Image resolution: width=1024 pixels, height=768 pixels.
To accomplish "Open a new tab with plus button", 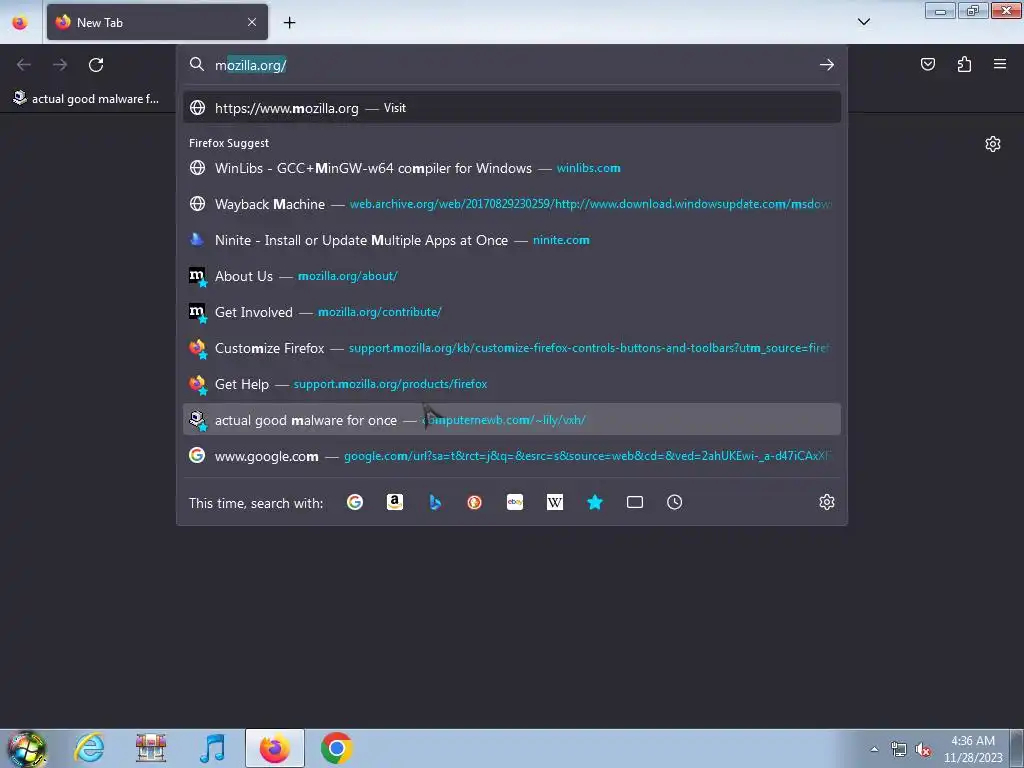I will (x=289, y=22).
